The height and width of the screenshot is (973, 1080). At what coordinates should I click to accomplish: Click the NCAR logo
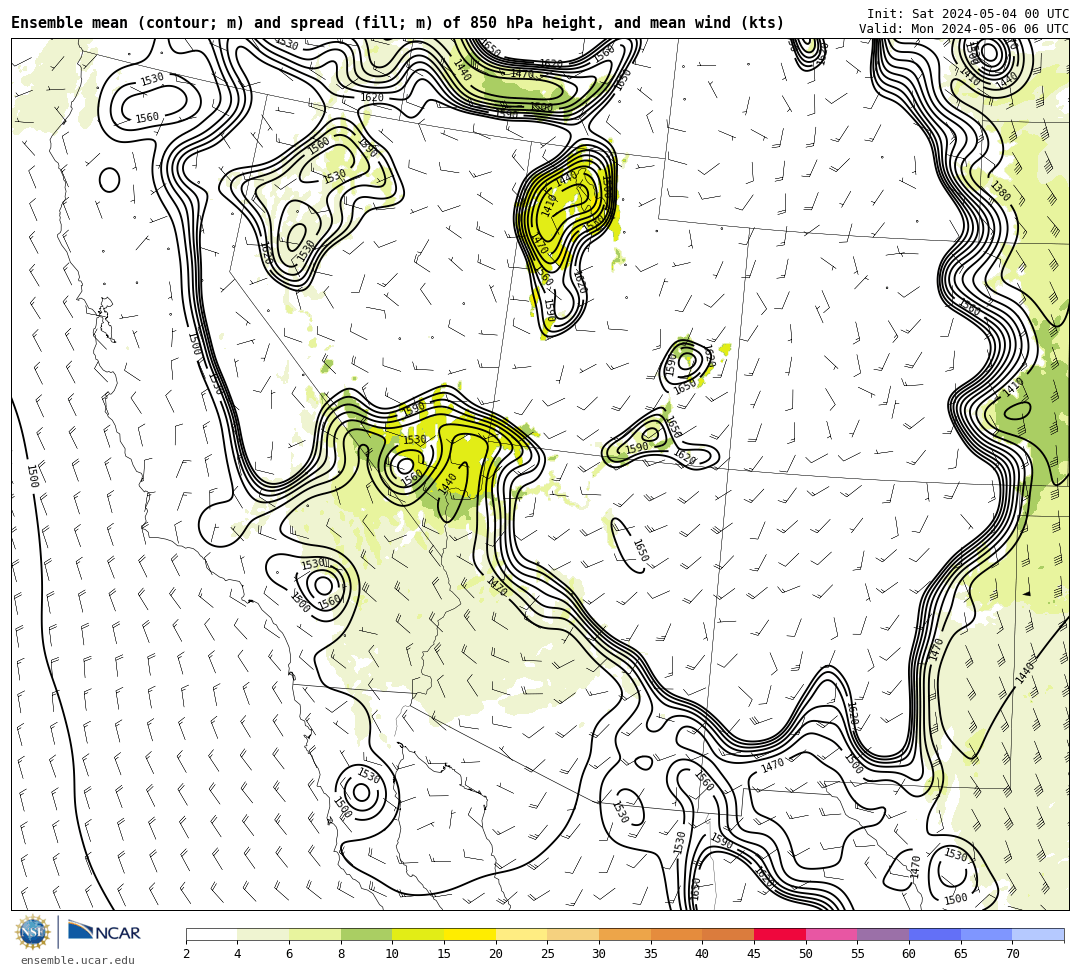coord(104,932)
